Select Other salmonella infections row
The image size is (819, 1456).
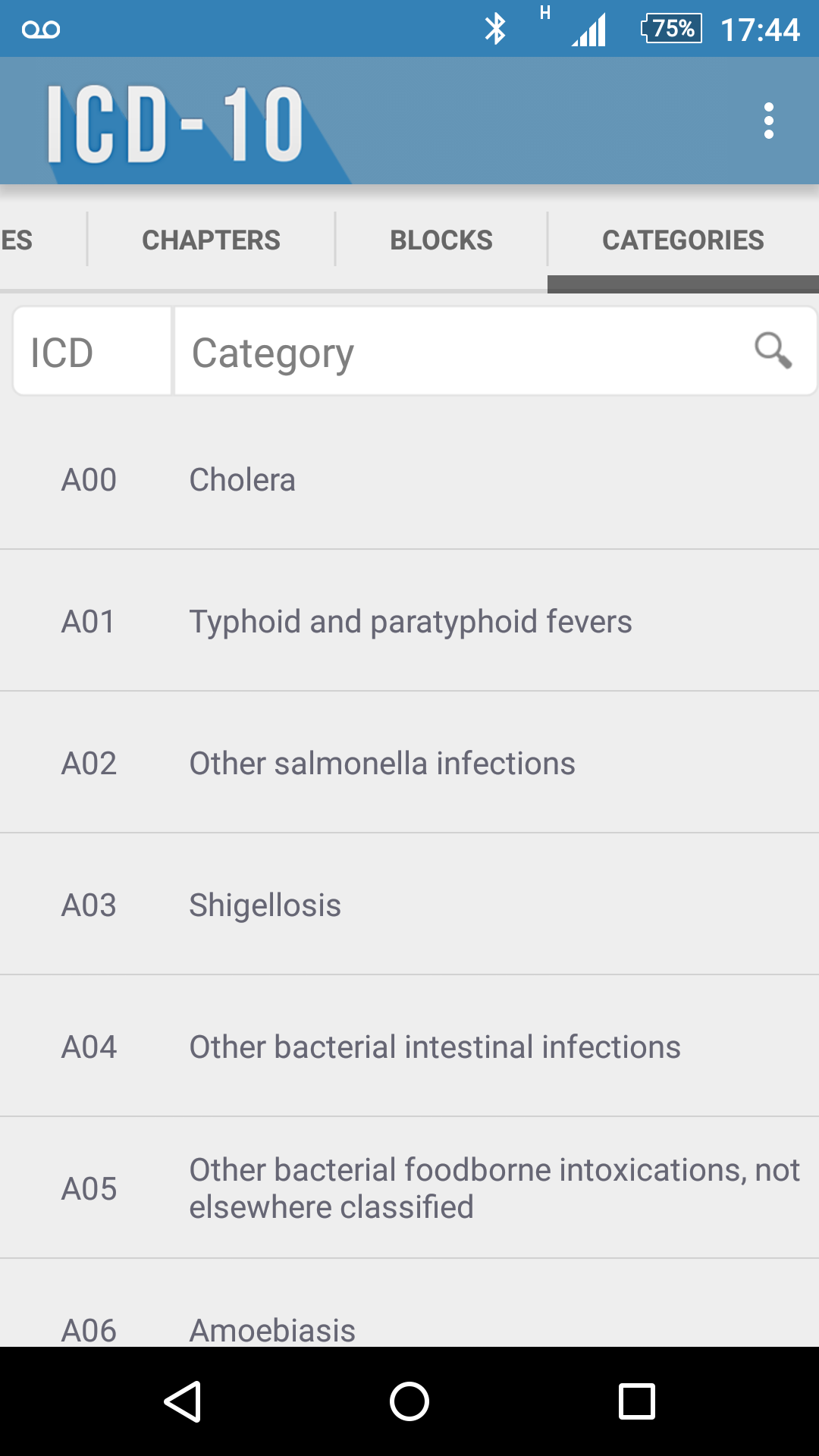point(409,764)
